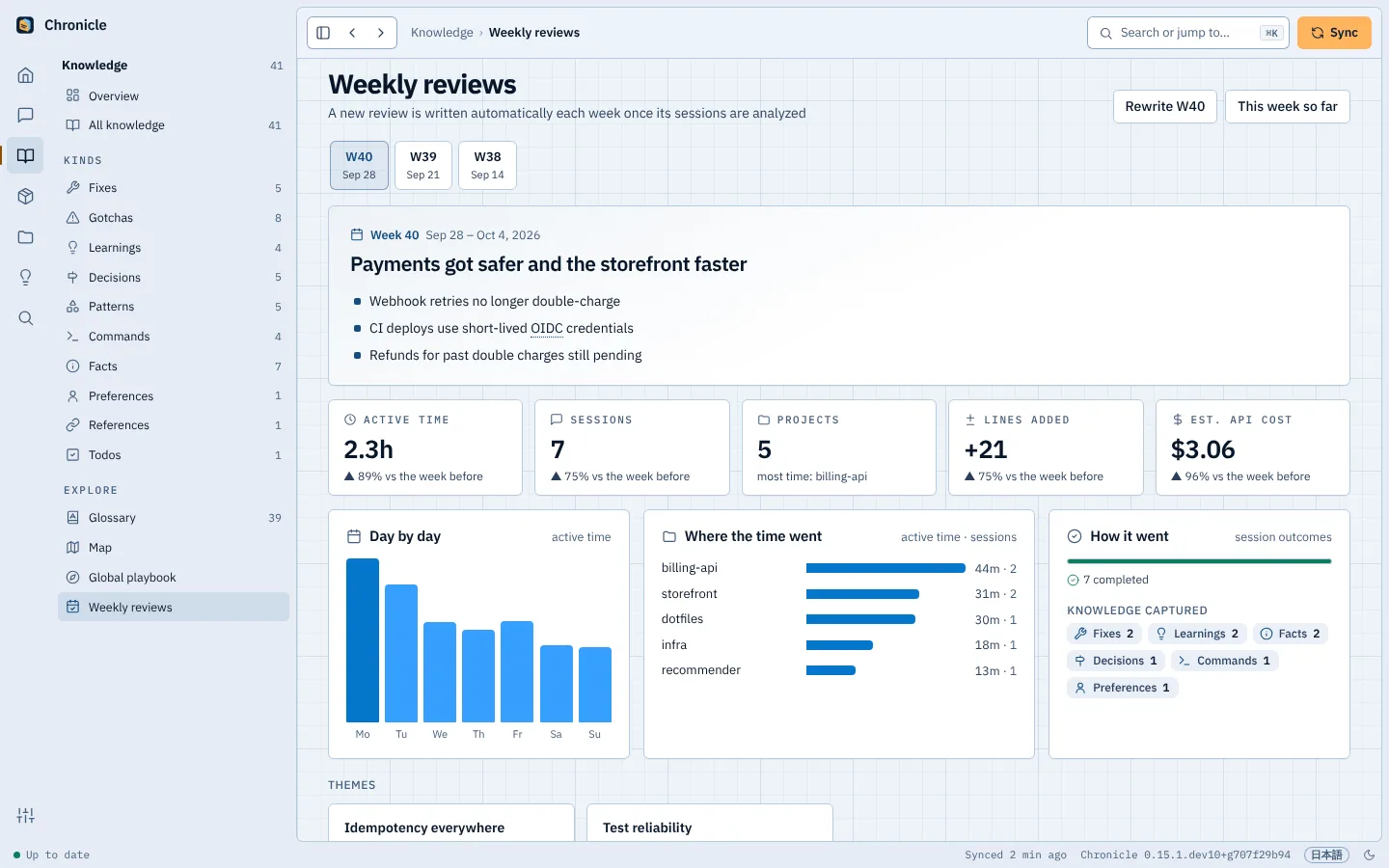1389x868 pixels.
Task: Click the green session outcomes progress bar
Action: 1199,561
